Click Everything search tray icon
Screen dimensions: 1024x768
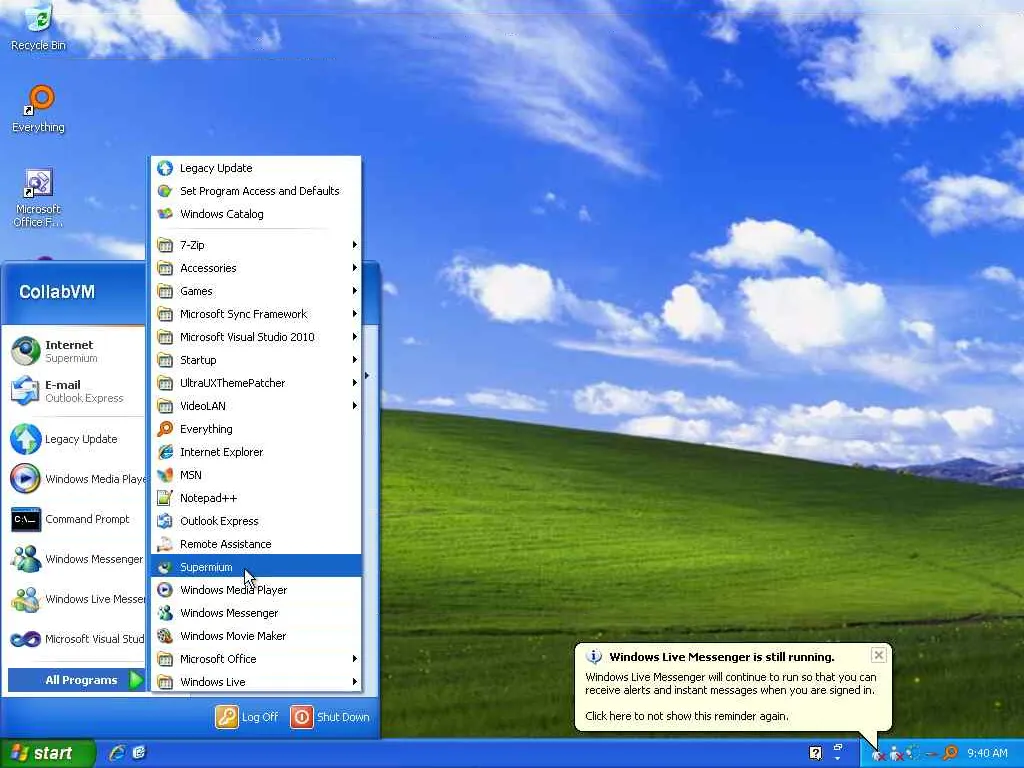click(x=950, y=753)
